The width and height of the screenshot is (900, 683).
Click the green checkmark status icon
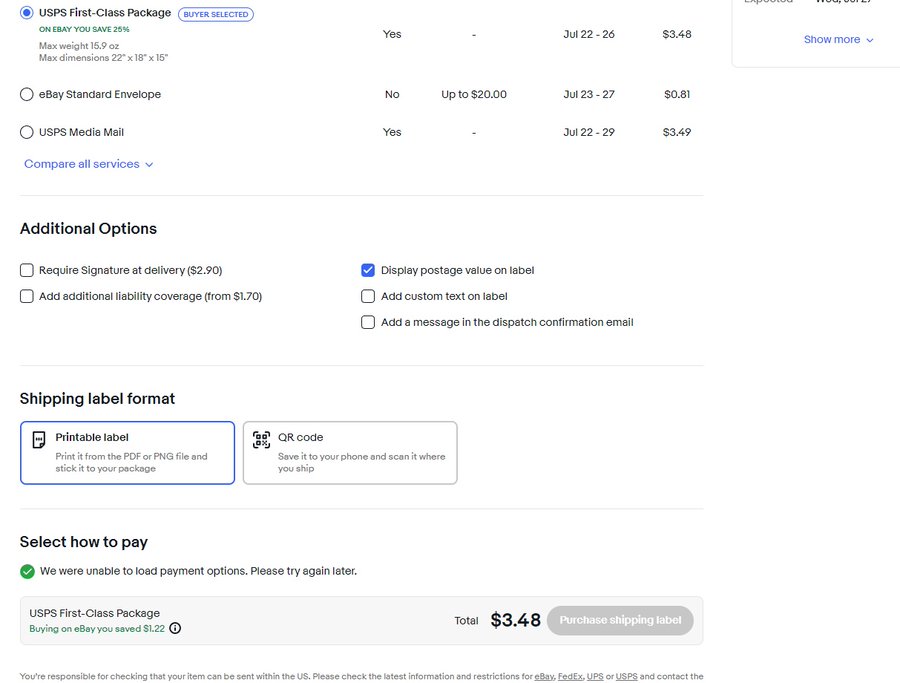coord(27,572)
